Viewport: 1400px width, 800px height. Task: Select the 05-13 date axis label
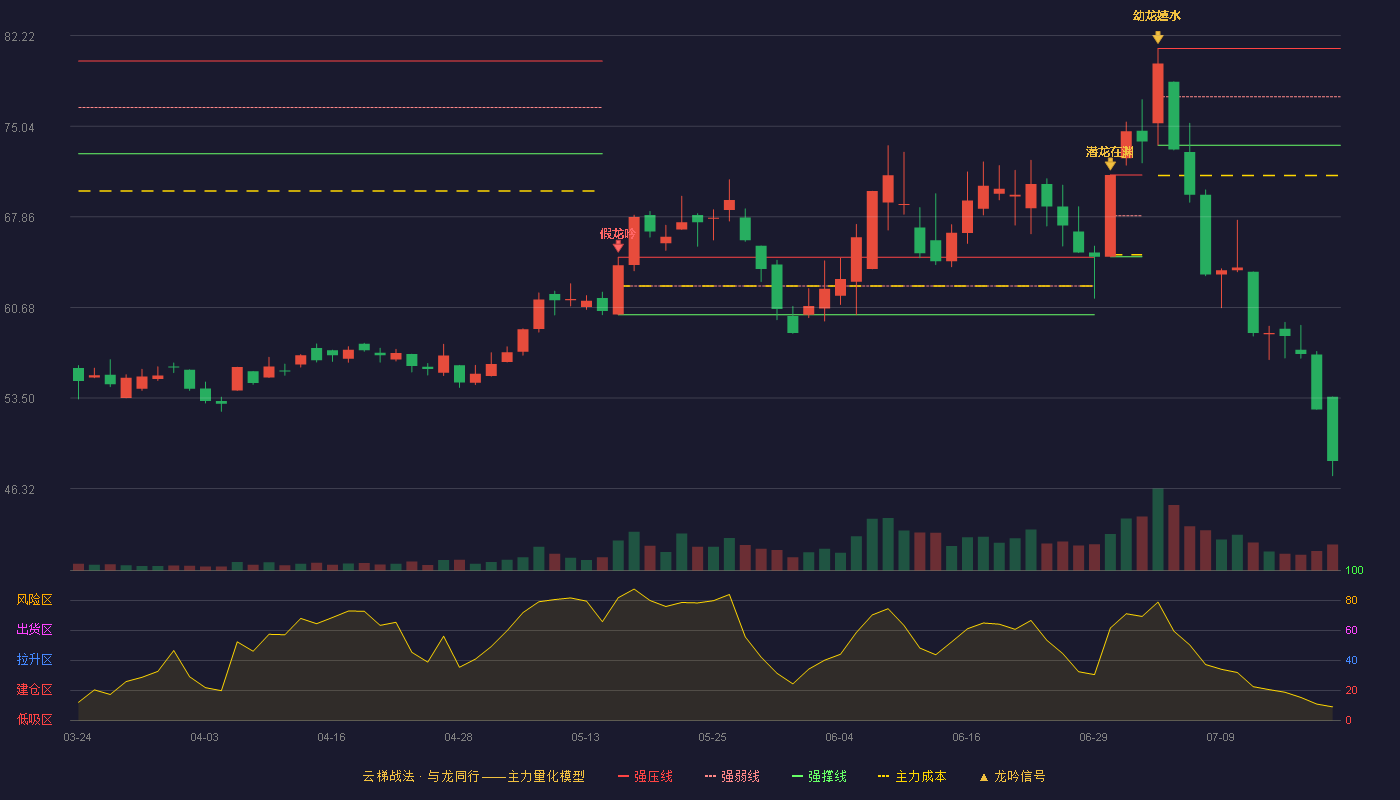coord(585,737)
